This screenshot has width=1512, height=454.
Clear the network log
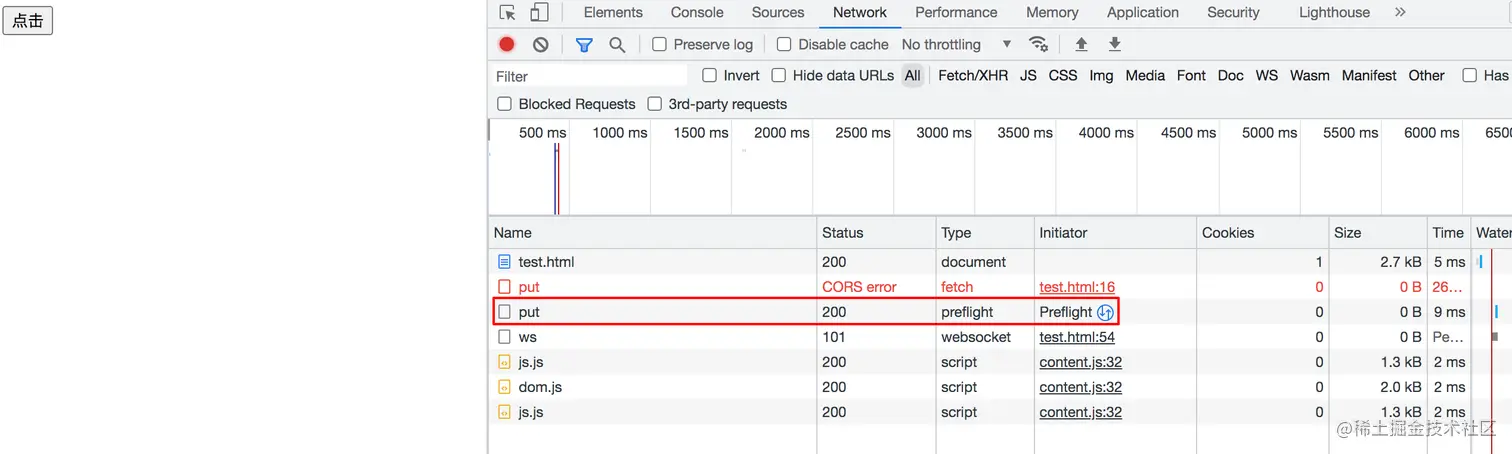[540, 44]
